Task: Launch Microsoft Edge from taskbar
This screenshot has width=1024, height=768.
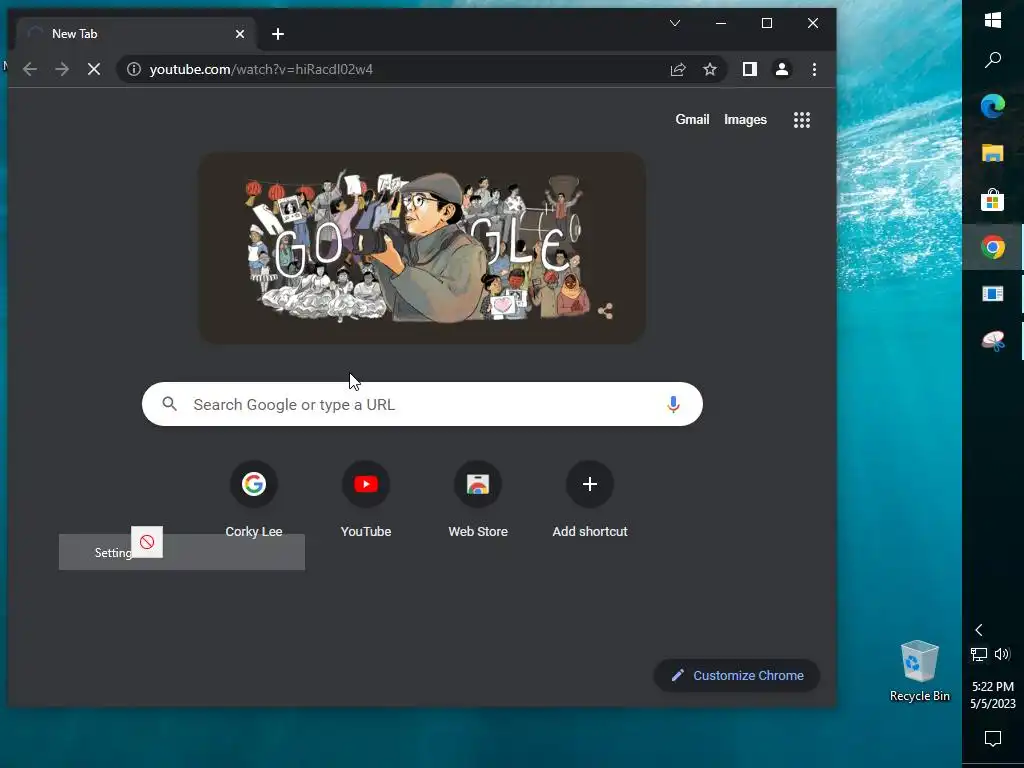Action: (x=993, y=106)
